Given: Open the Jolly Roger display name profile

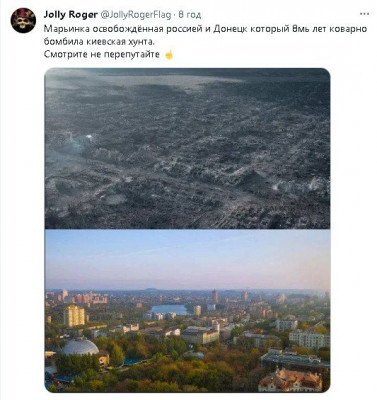Looking at the screenshot, I should [x=71, y=14].
